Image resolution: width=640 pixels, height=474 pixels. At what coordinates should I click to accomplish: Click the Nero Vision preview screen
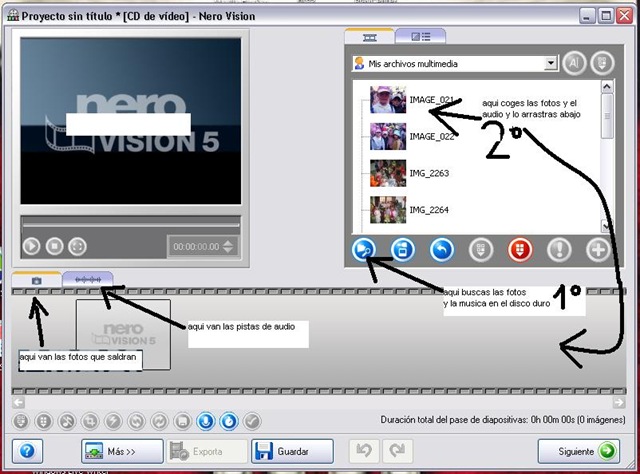pos(131,121)
